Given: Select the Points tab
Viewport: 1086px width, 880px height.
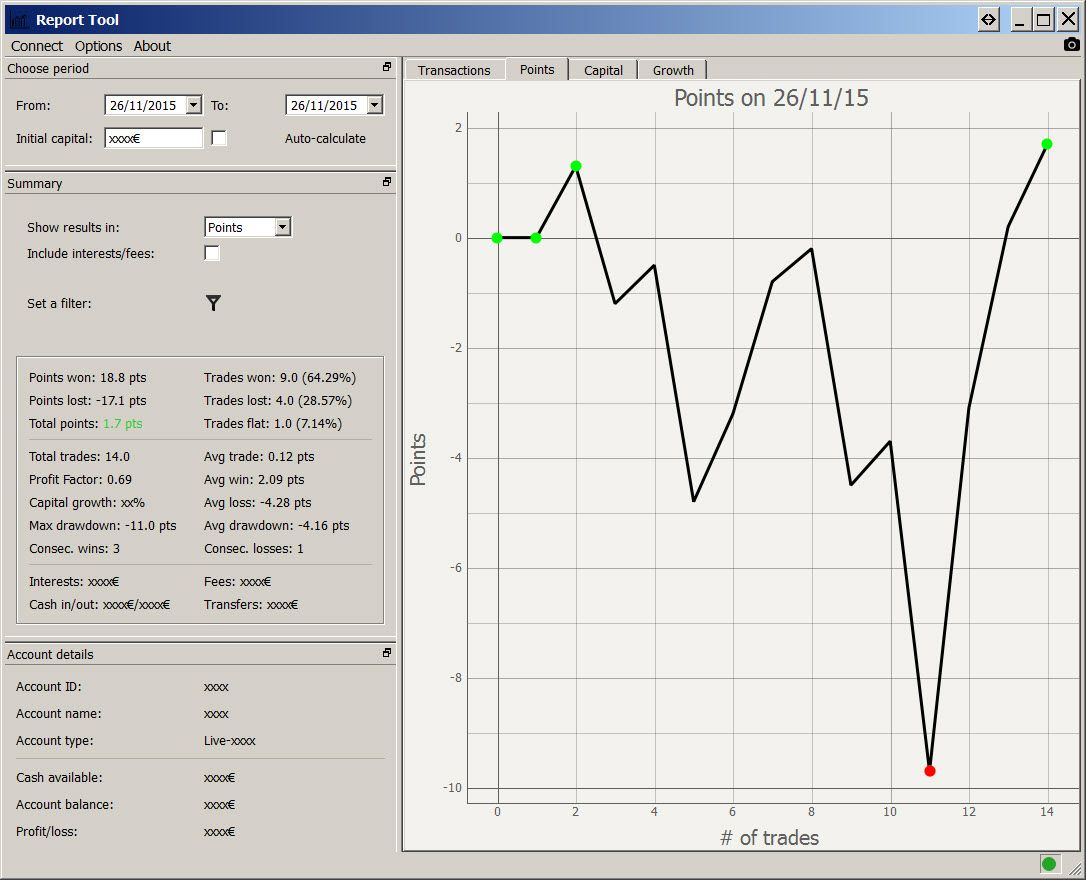Looking at the screenshot, I should 537,69.
